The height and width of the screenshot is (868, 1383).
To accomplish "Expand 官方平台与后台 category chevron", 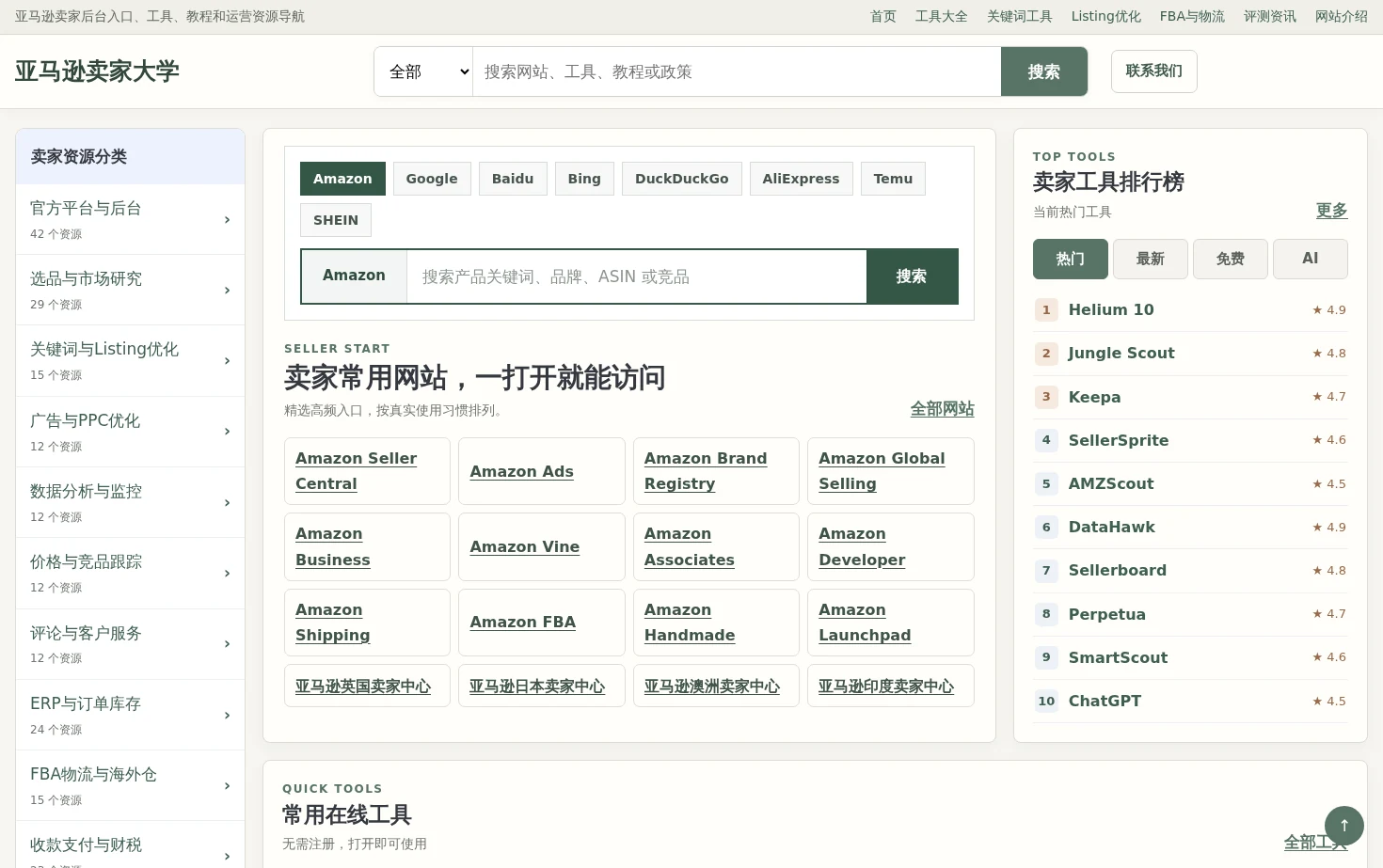I will click(x=227, y=220).
